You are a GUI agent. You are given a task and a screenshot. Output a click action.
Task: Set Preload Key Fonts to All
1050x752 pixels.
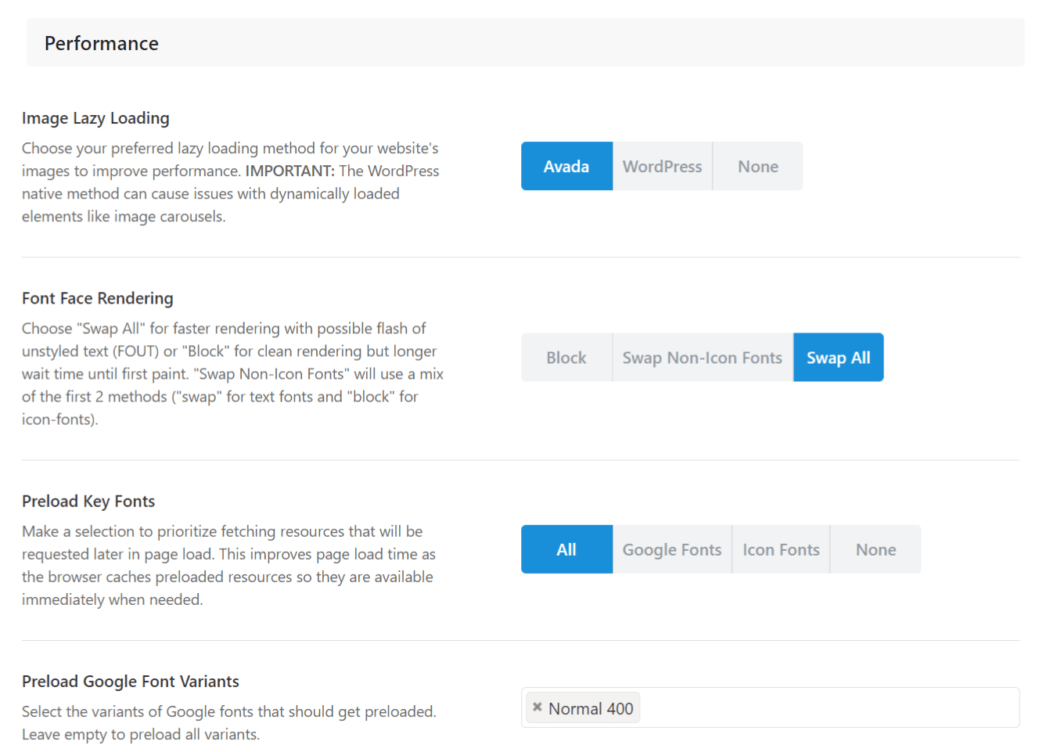point(566,549)
